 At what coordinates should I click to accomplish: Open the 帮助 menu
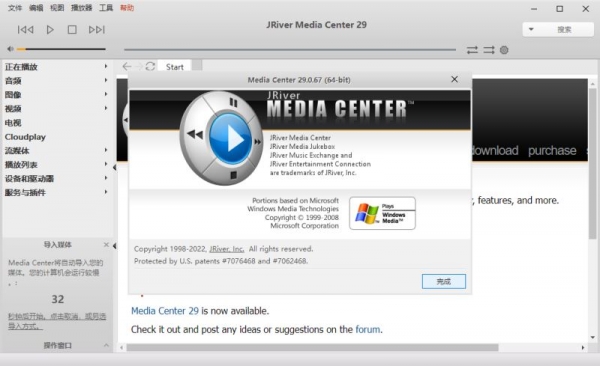pos(127,8)
